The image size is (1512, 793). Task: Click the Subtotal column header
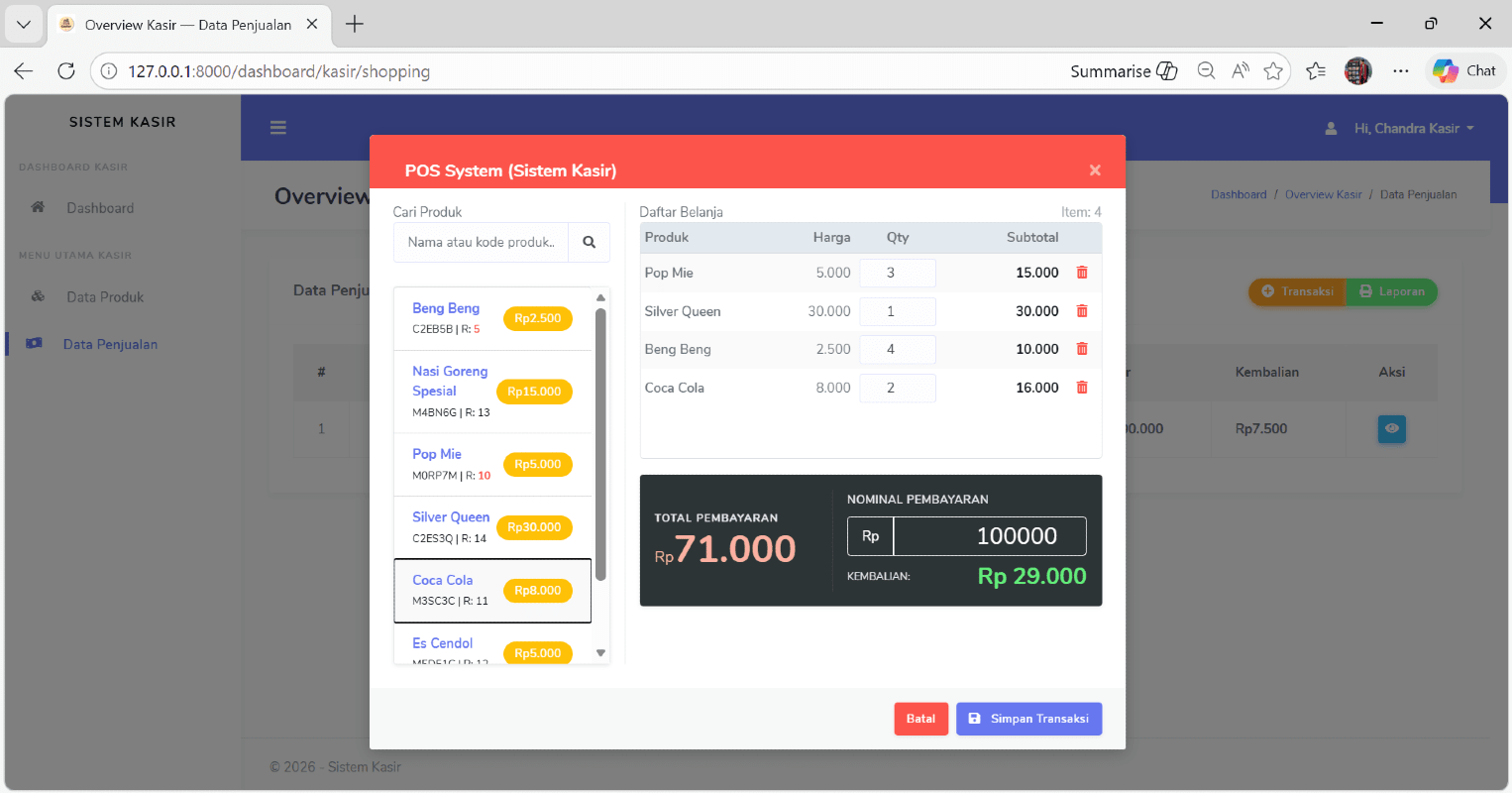coord(1032,237)
